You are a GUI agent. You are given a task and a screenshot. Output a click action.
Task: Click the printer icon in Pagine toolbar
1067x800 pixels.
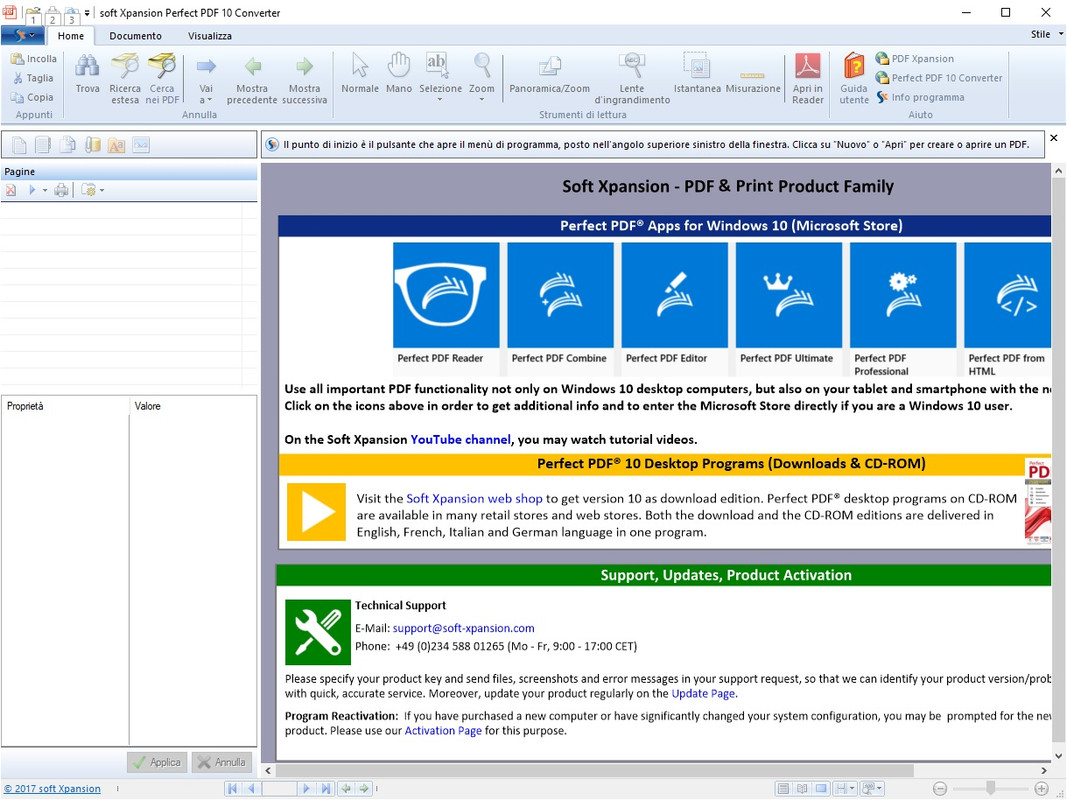click(x=61, y=190)
